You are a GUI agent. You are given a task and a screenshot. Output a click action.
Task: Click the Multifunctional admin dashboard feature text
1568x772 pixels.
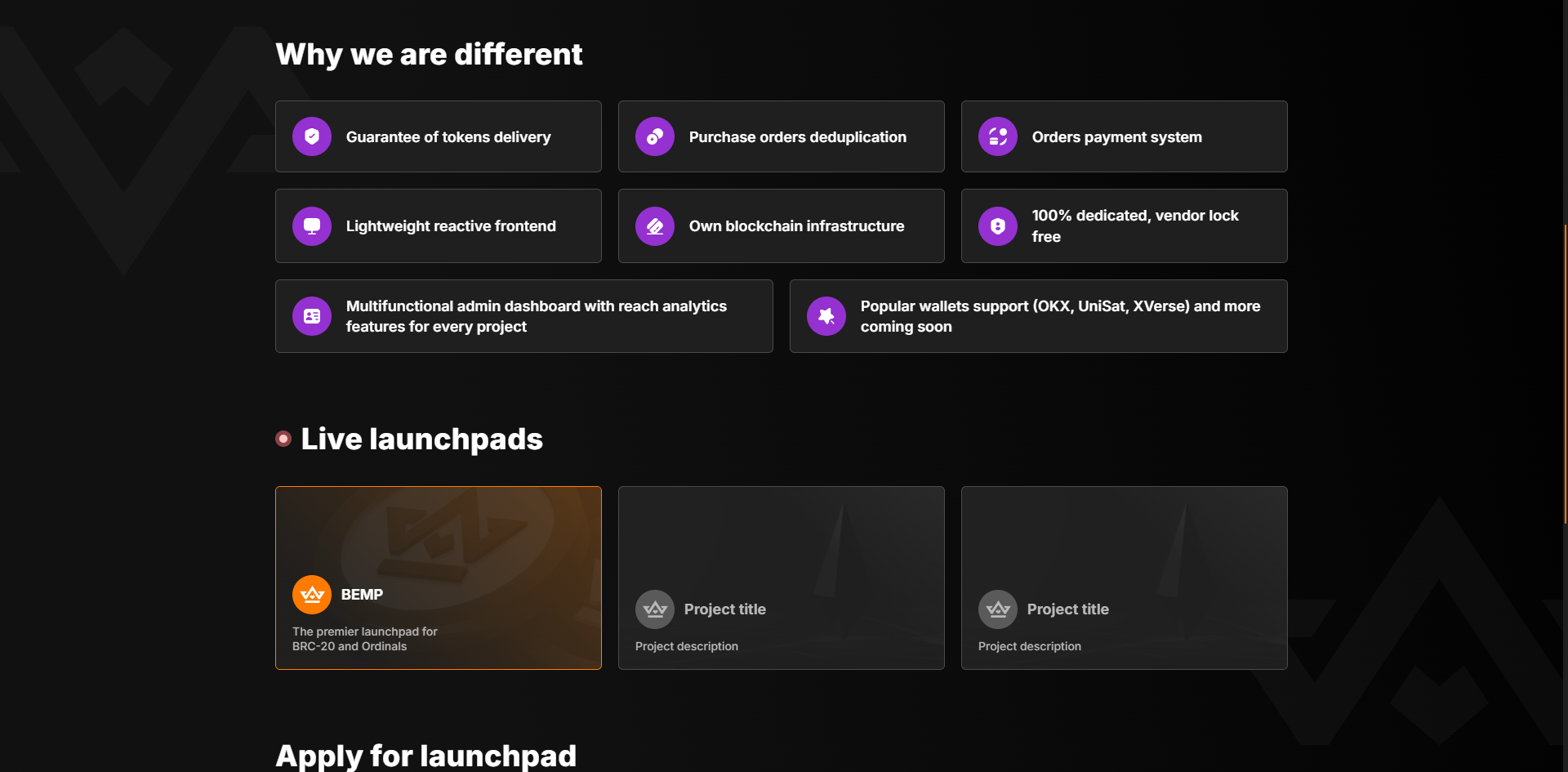click(537, 316)
